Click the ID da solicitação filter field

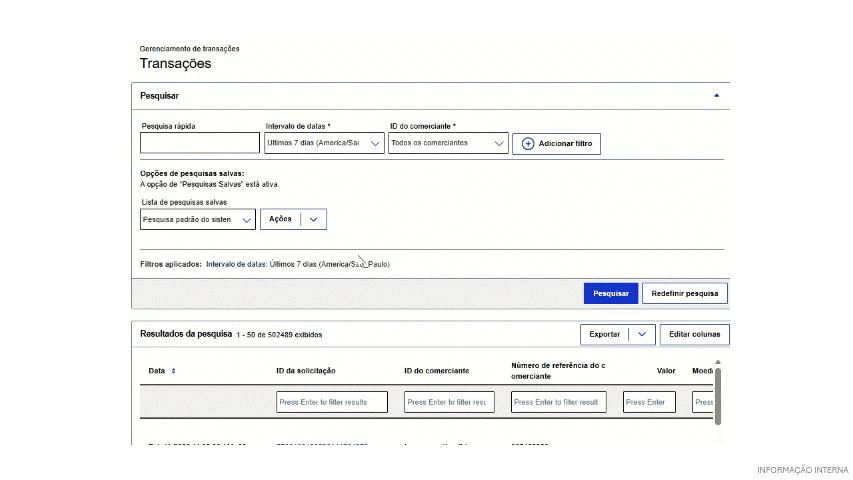point(332,402)
